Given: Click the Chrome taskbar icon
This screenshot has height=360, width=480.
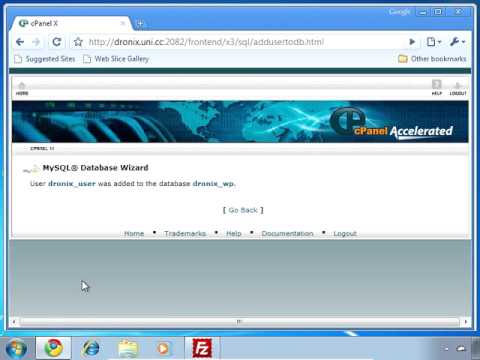Looking at the screenshot, I should [53, 348].
